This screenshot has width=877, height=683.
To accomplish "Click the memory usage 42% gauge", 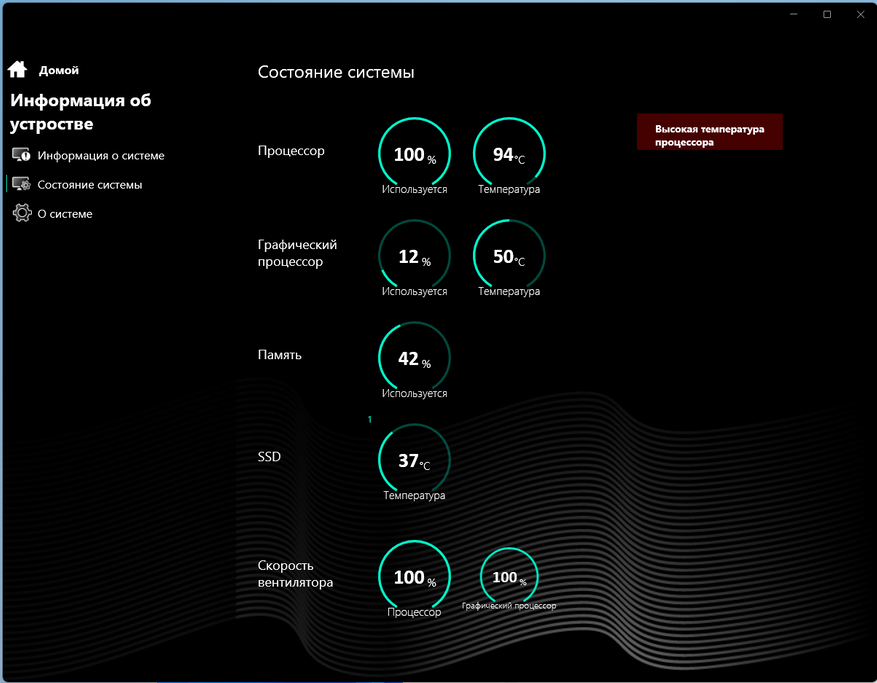I will [x=414, y=357].
